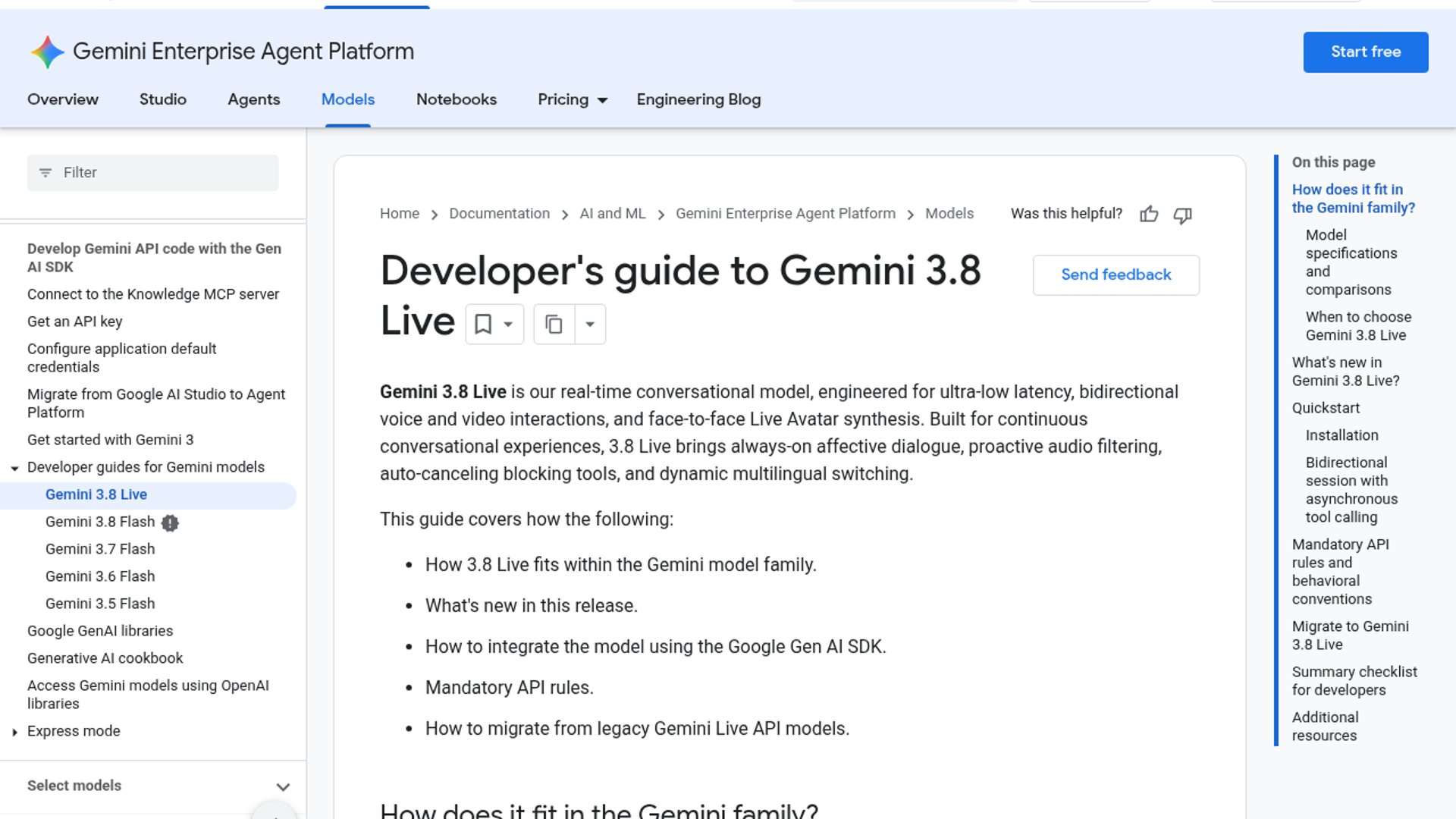Open Gemini 3.6 Flash in sidebar

[x=100, y=576]
